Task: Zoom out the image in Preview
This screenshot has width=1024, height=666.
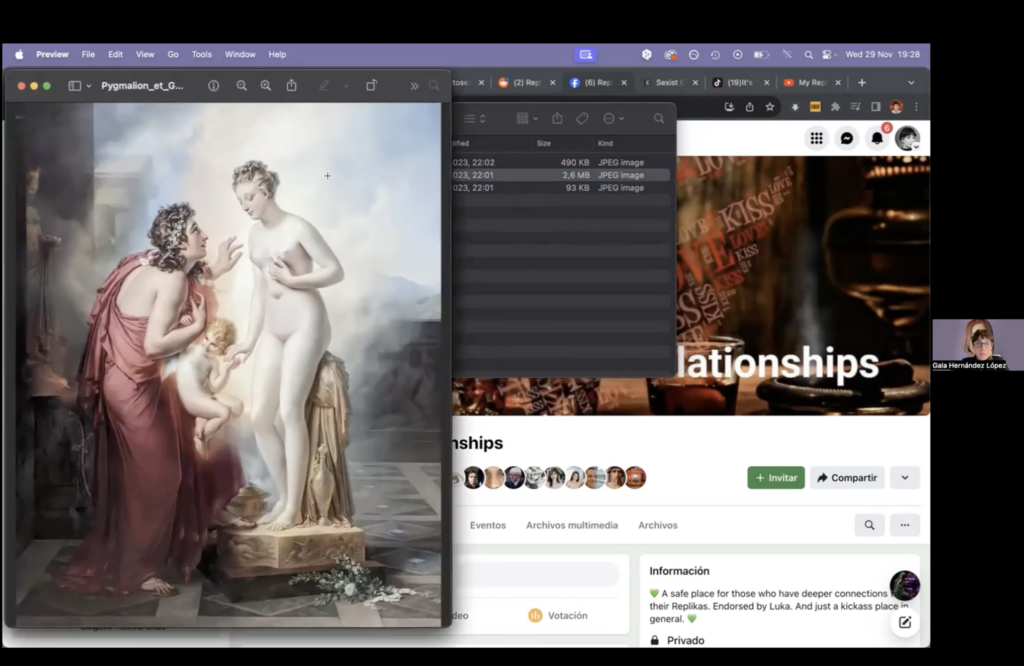Action: [x=242, y=86]
